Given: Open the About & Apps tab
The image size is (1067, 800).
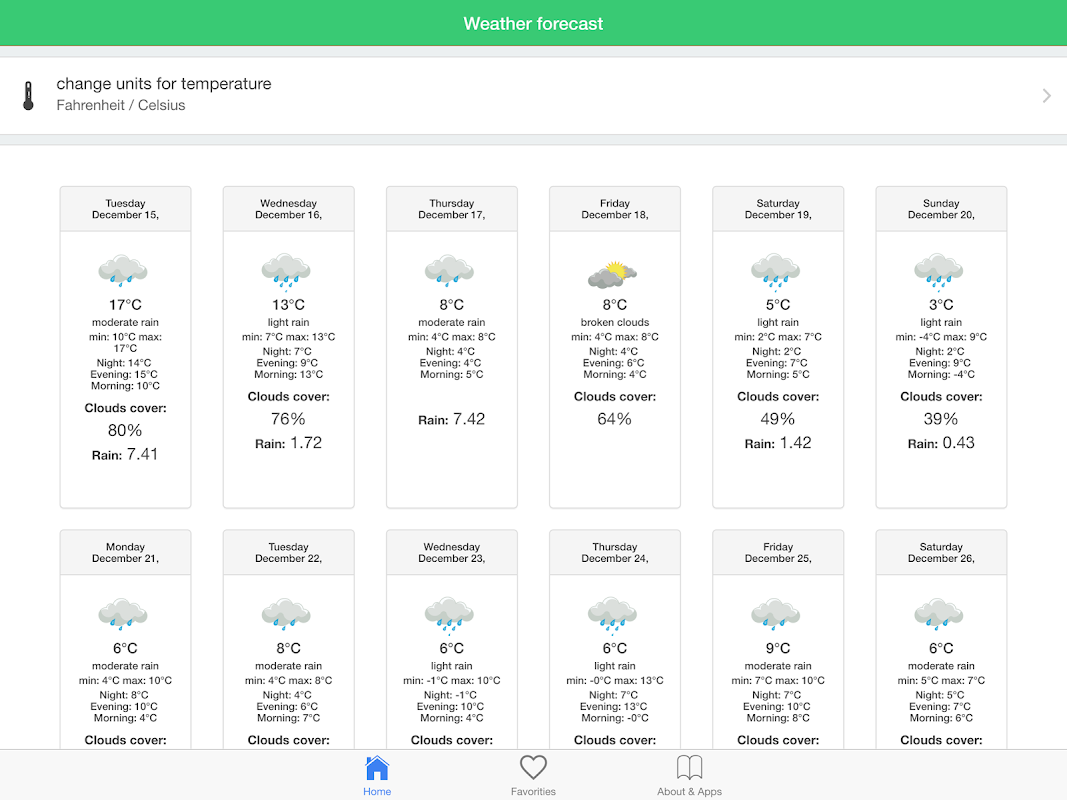Looking at the screenshot, I should click(x=689, y=776).
